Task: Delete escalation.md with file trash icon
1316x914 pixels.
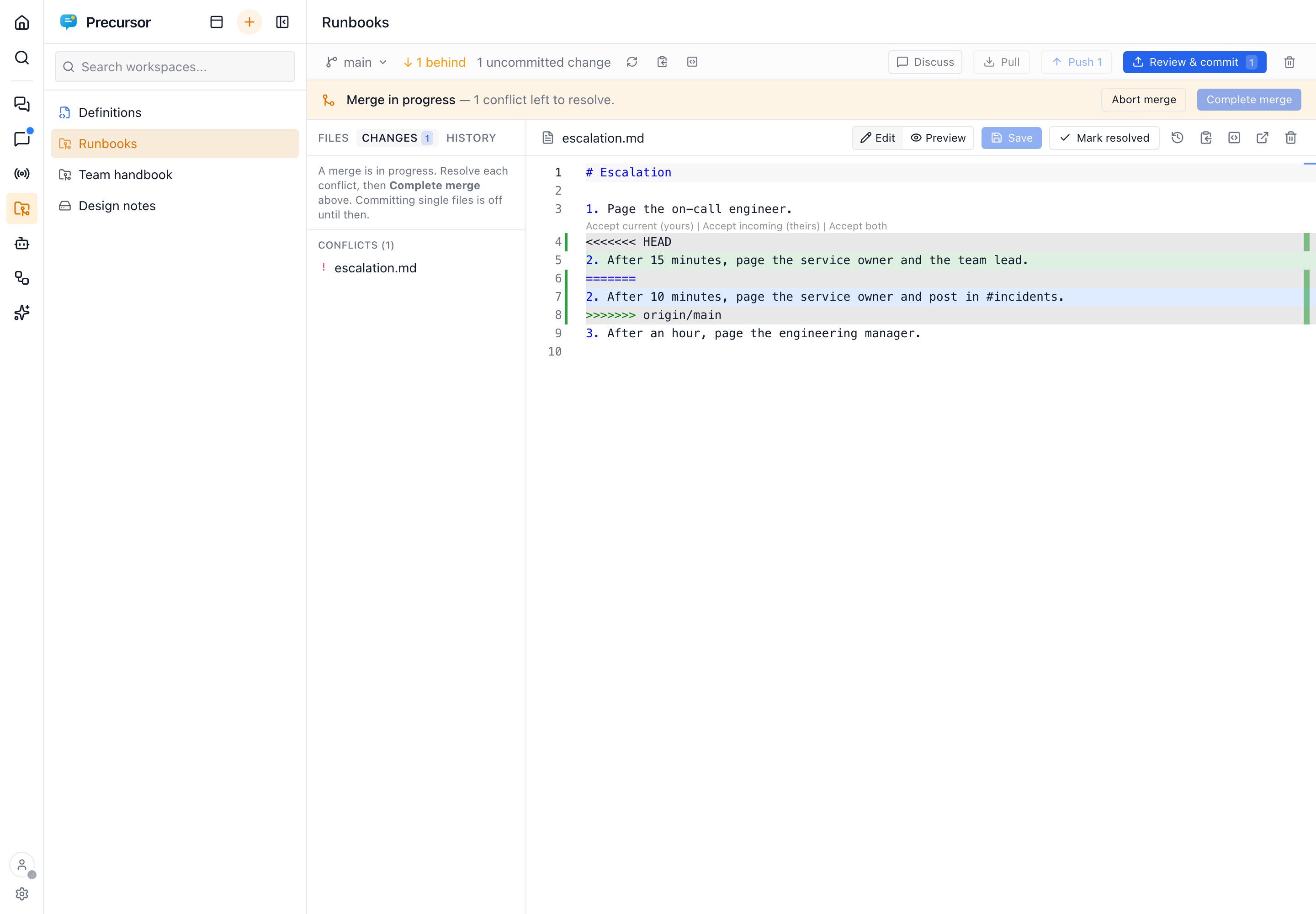Action: click(1290, 138)
